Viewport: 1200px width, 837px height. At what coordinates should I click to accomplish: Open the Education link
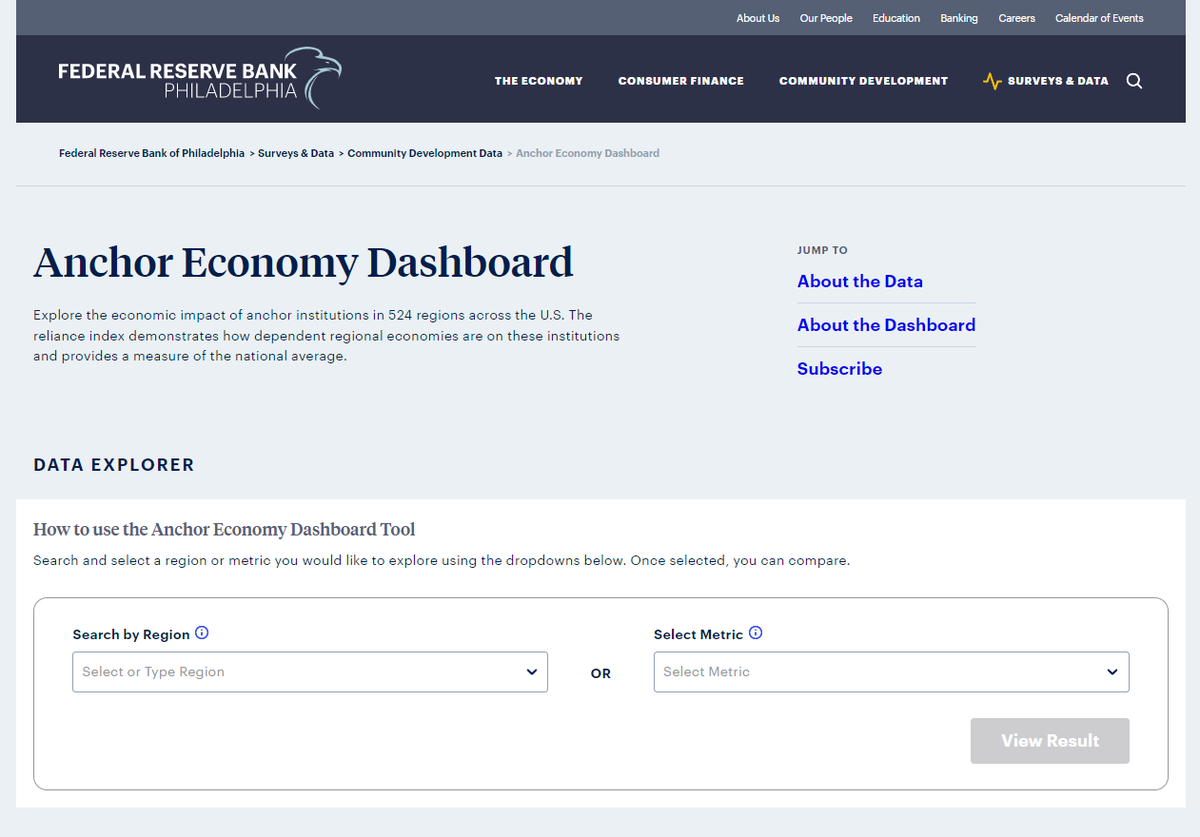coord(896,18)
